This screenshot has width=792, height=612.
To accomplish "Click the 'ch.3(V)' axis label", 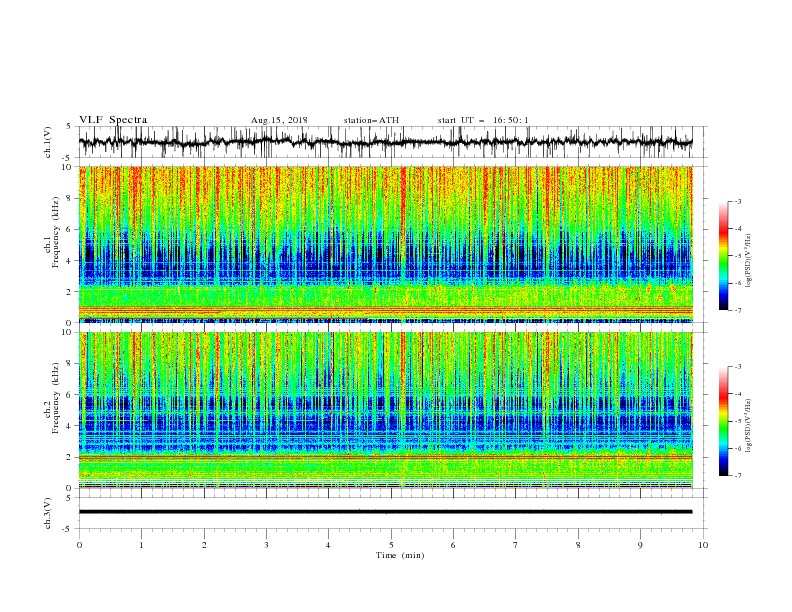I will coord(48,513).
